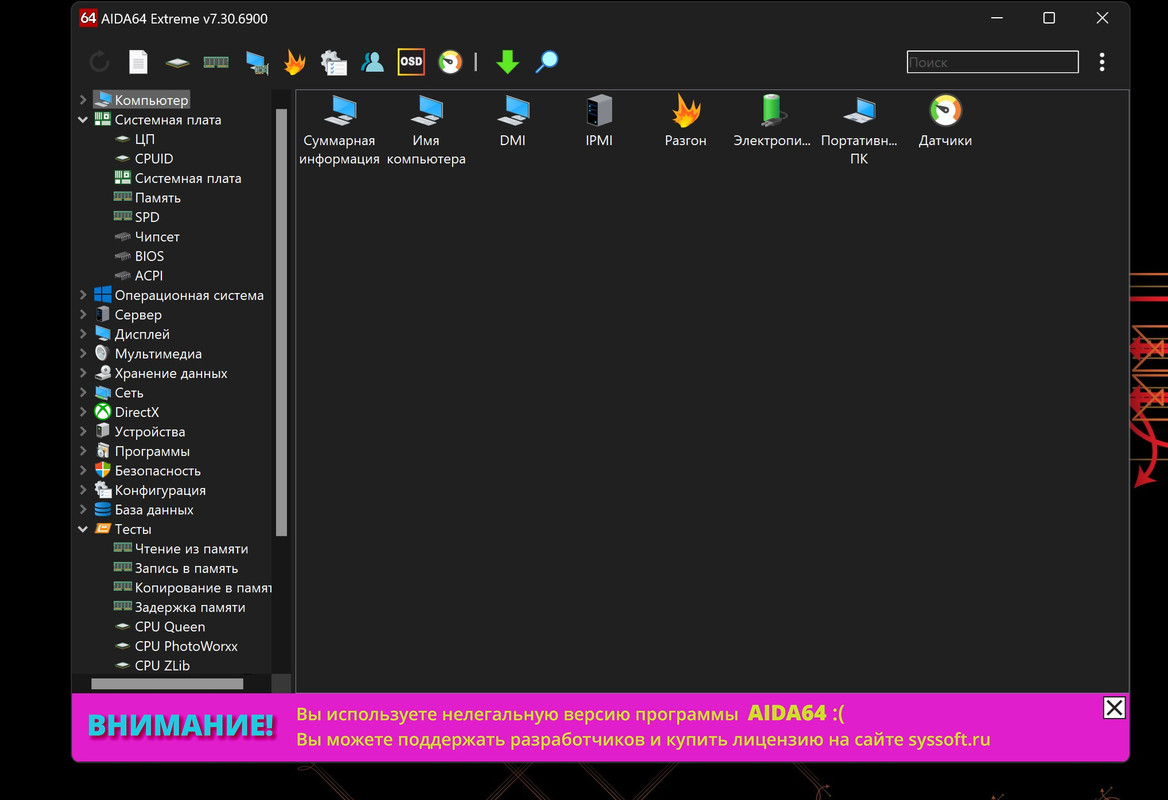The image size is (1168, 800).
Task: Open the three-dot options menu
Action: coord(1102,62)
